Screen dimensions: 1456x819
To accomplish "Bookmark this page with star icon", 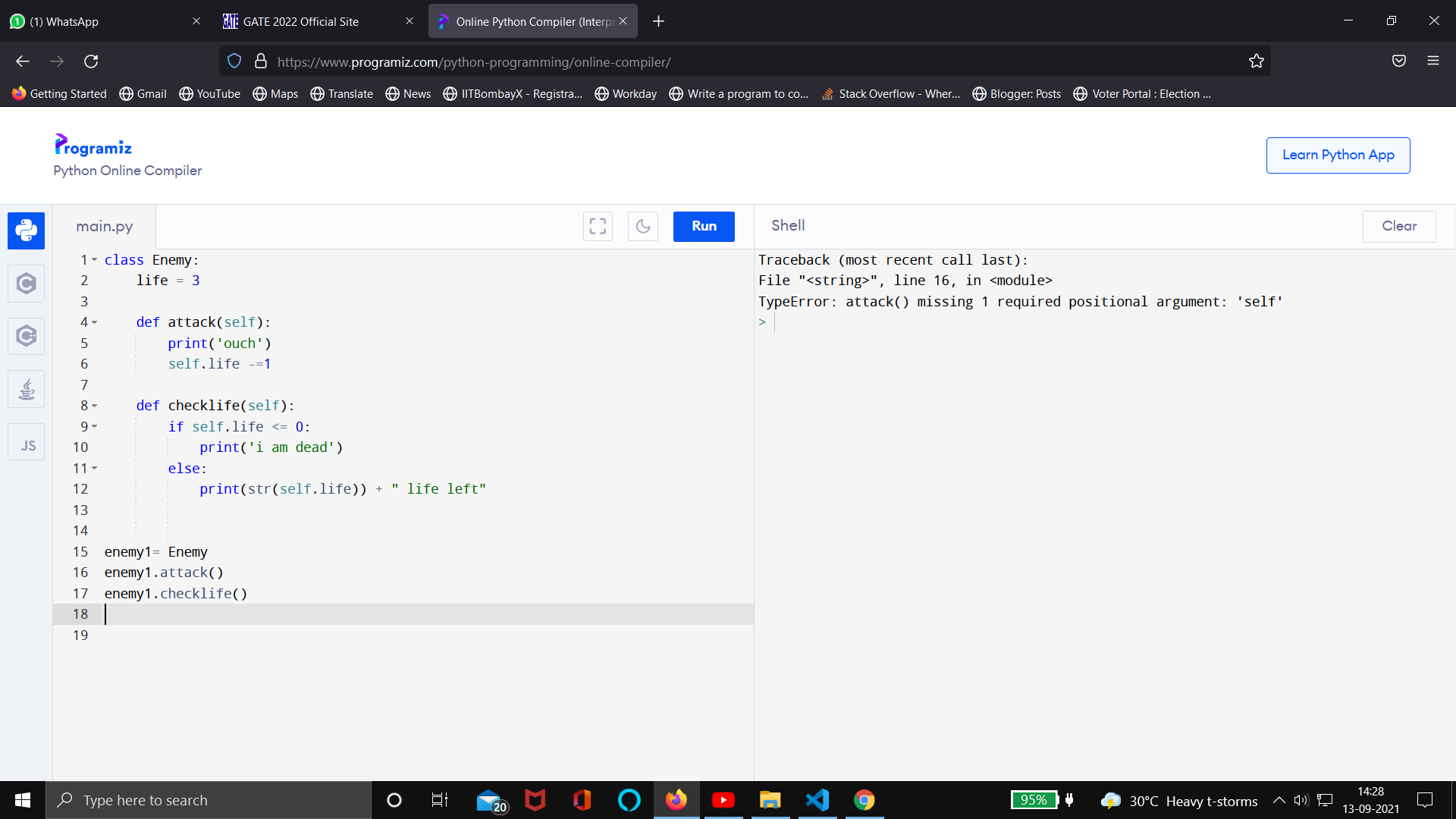I will [1257, 61].
